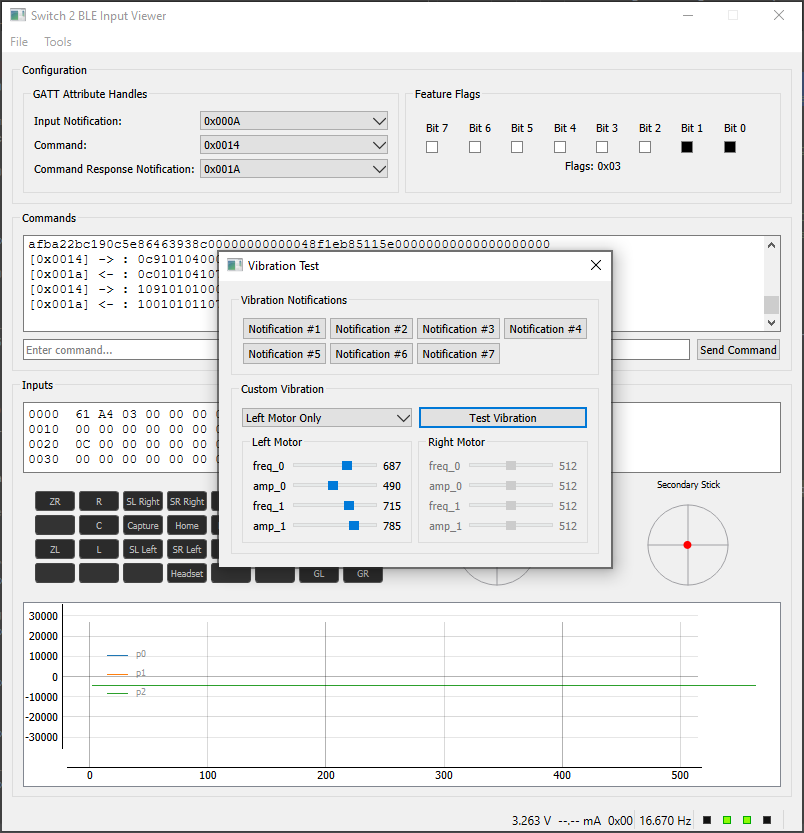Image resolution: width=804 pixels, height=833 pixels.
Task: Click the first green status LED indicator
Action: [x=727, y=820]
